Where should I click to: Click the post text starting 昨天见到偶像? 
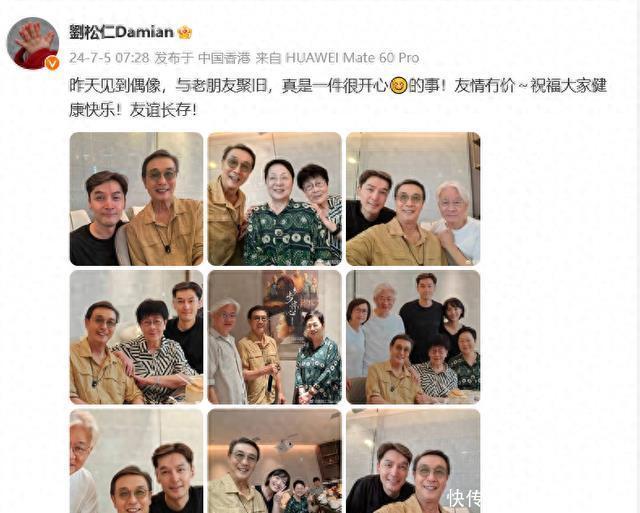pyautogui.click(x=338, y=98)
